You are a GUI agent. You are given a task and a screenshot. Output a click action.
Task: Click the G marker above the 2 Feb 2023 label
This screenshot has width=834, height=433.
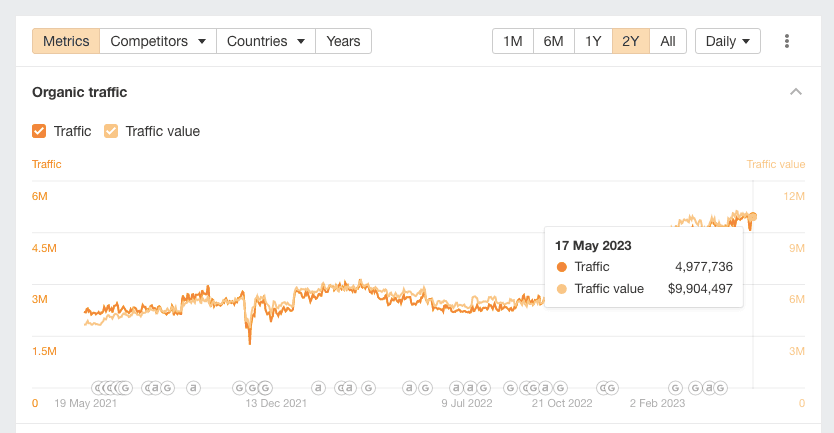[676, 388]
